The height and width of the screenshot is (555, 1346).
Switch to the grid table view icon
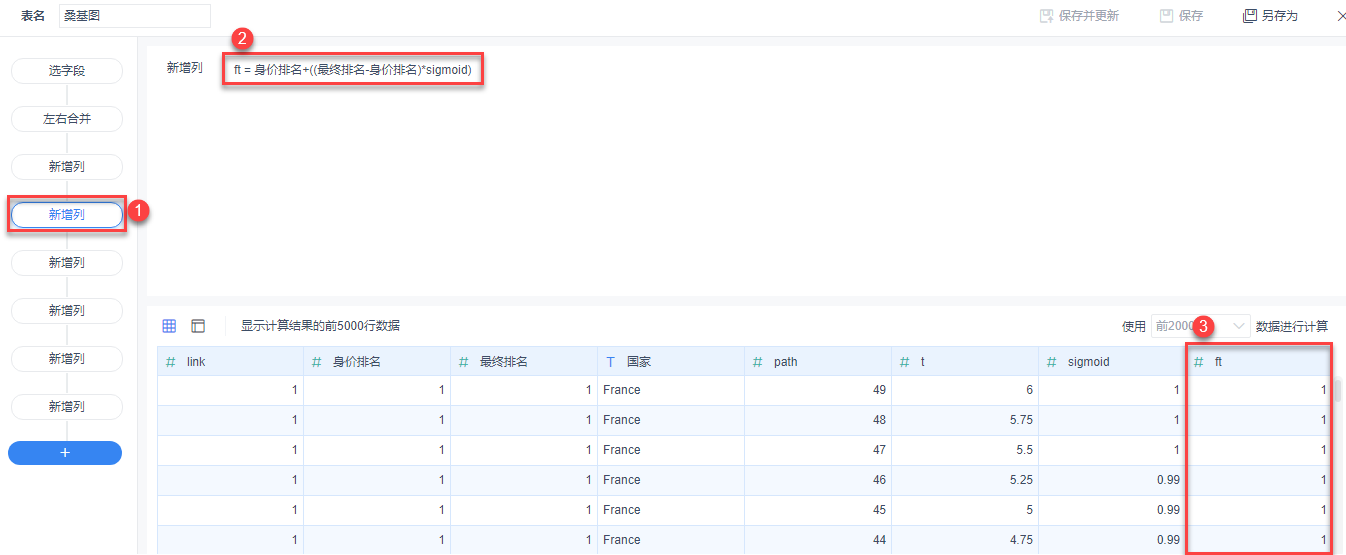169,326
